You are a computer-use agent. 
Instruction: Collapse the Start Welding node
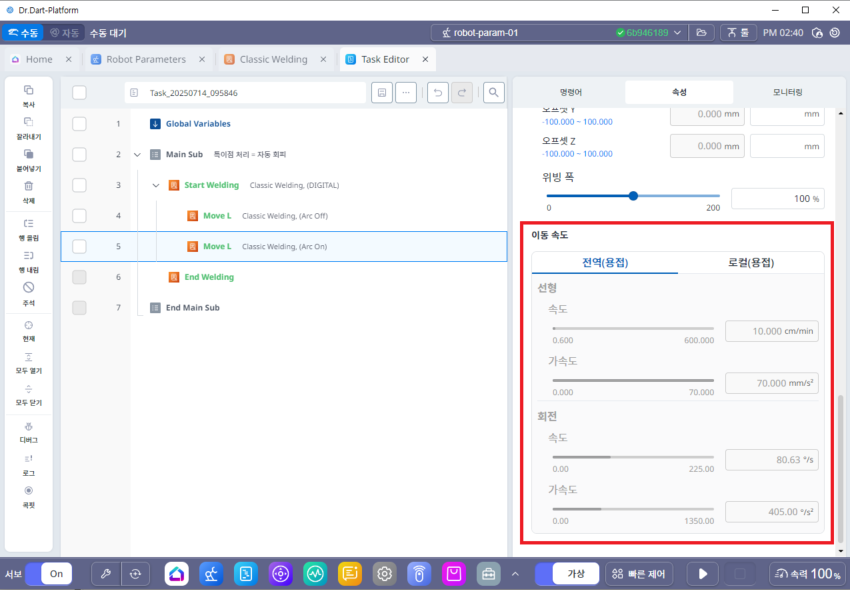pyautogui.click(x=156, y=185)
